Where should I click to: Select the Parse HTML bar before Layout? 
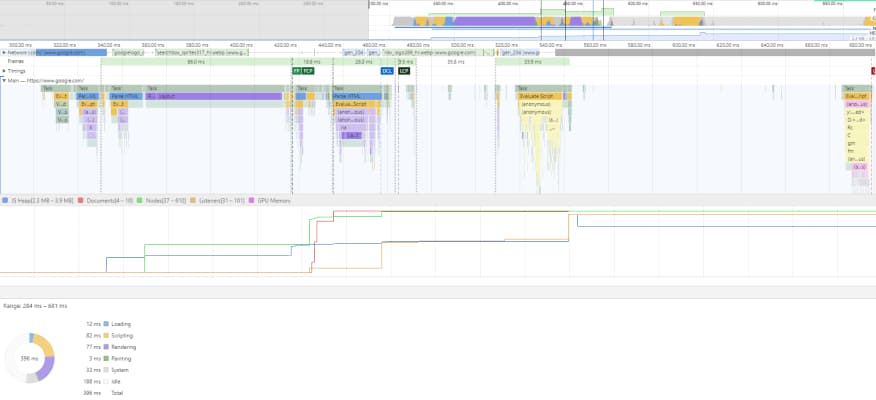126,96
